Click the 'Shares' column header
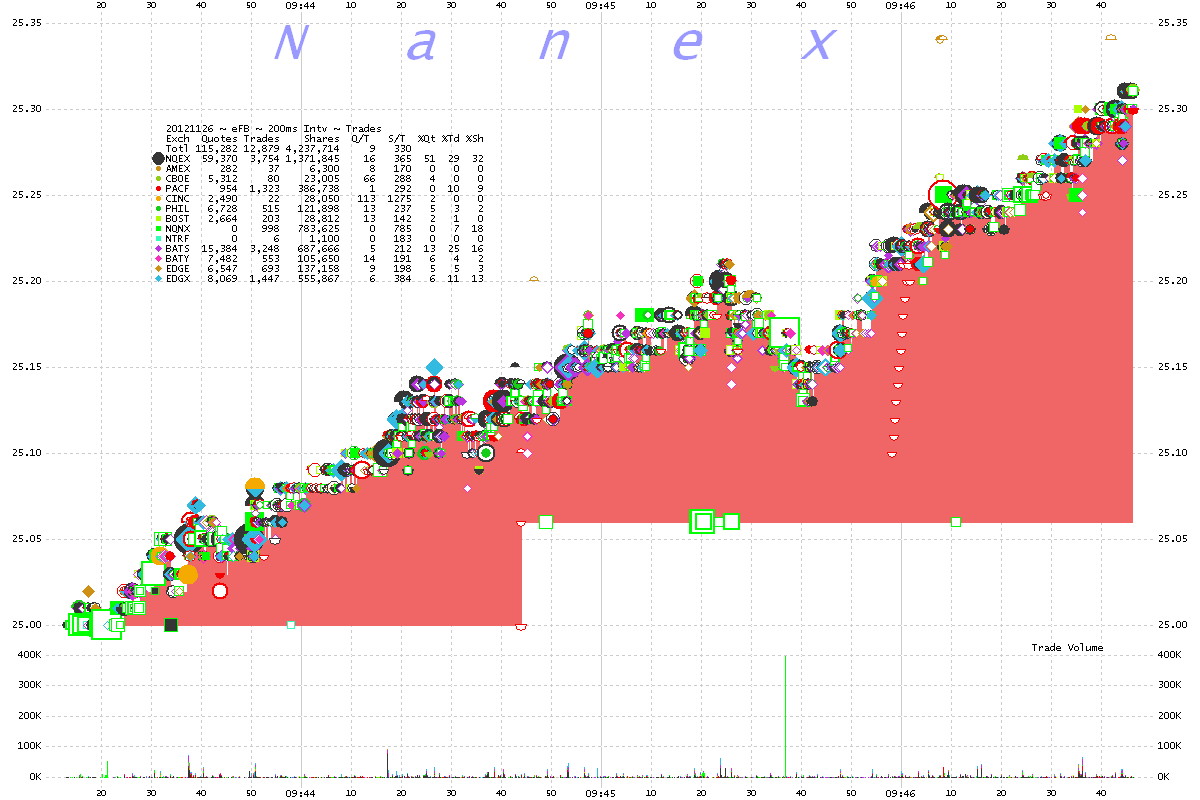 (322, 138)
